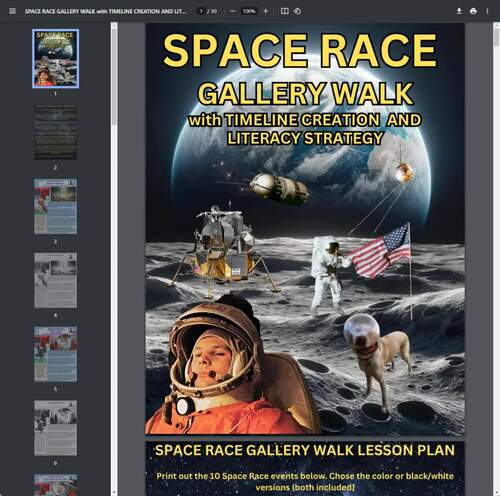Click SPACE RACE GALLERY WALK LESSON PLAN heading

305,450
